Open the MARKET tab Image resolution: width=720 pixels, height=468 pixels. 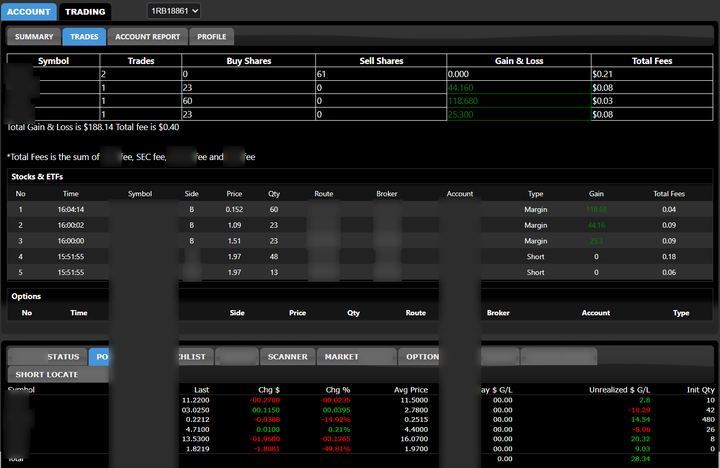[356, 357]
